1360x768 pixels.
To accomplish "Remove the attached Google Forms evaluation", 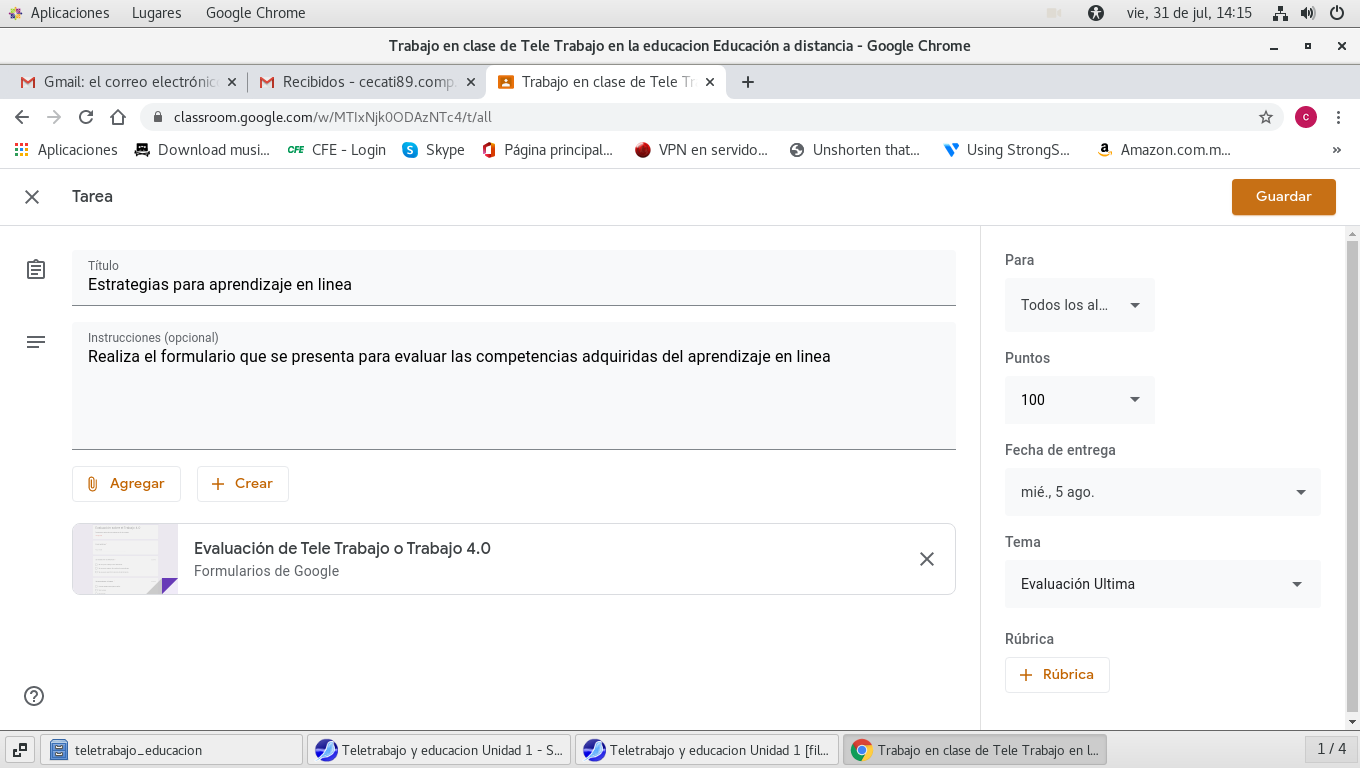I will (x=926, y=559).
